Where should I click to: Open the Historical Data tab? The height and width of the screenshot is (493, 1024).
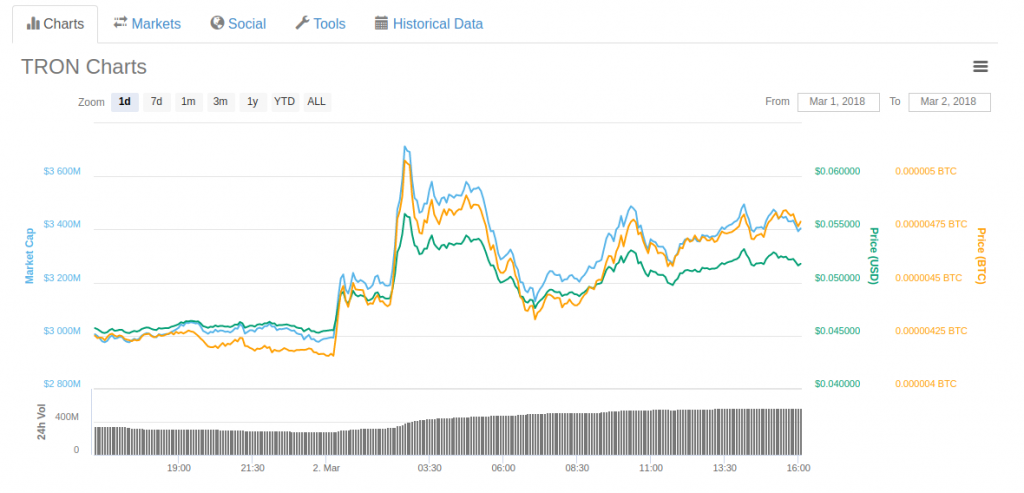428,23
